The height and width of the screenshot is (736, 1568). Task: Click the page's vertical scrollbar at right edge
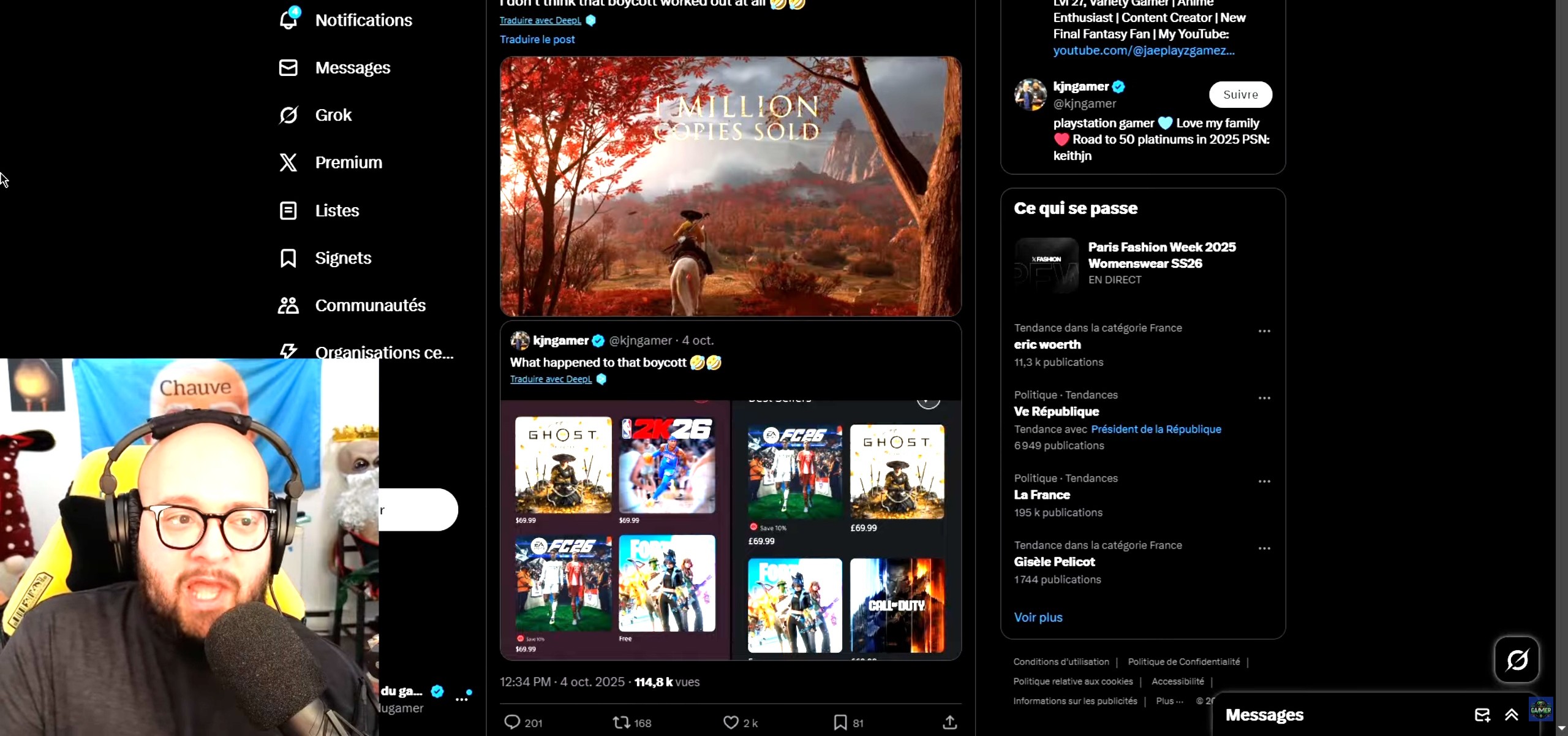pyautogui.click(x=1561, y=368)
